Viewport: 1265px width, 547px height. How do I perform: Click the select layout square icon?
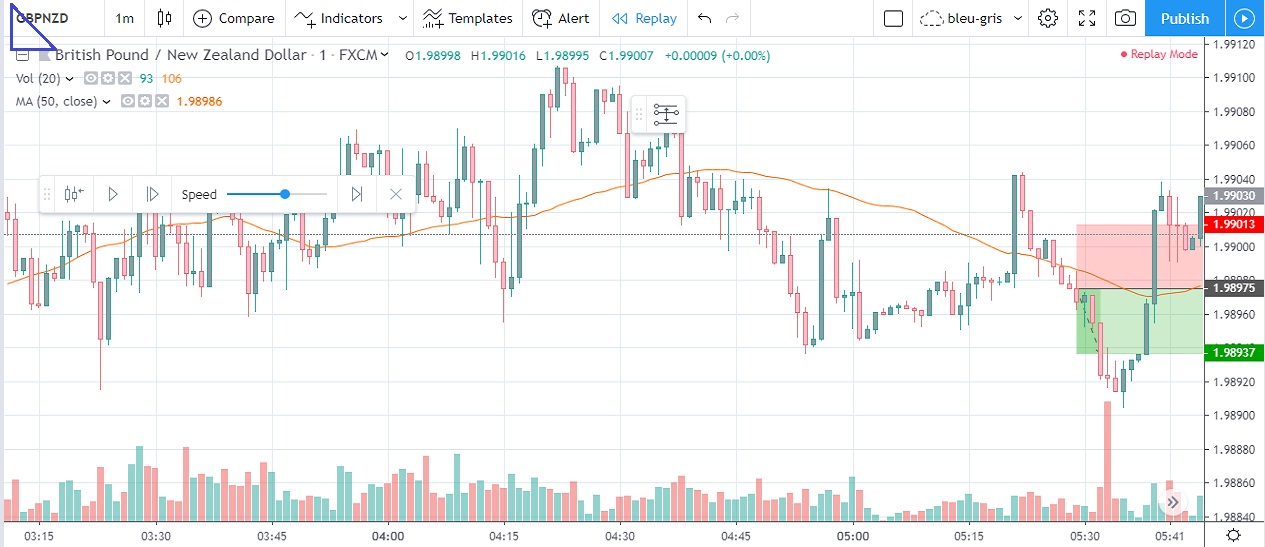[x=894, y=18]
